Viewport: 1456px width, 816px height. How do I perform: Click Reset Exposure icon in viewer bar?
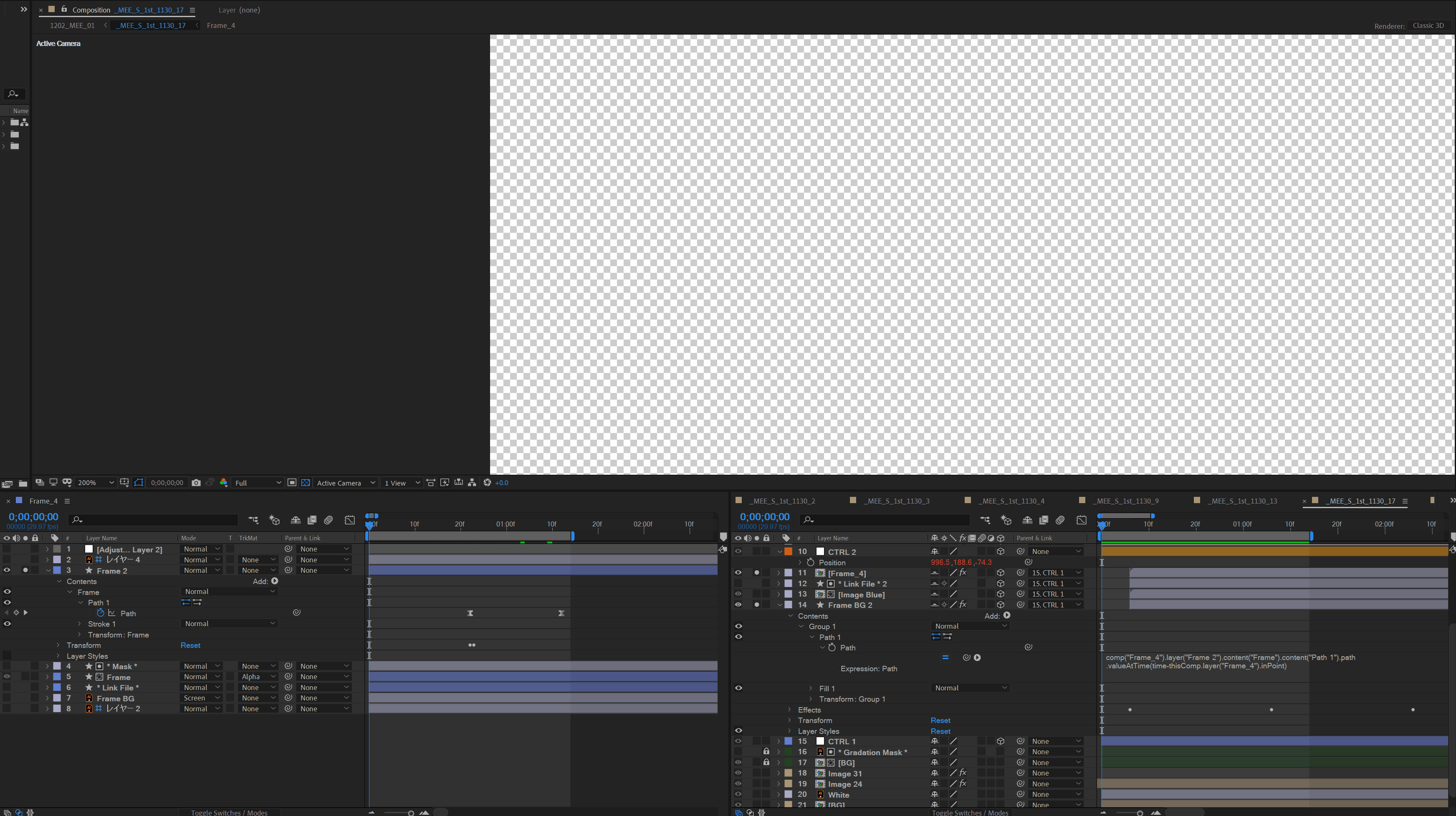pyautogui.click(x=487, y=483)
